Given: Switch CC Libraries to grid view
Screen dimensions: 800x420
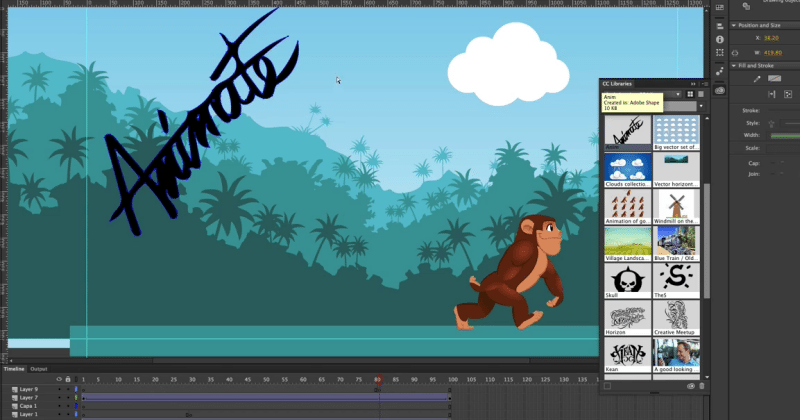Looking at the screenshot, I should click(x=690, y=94).
